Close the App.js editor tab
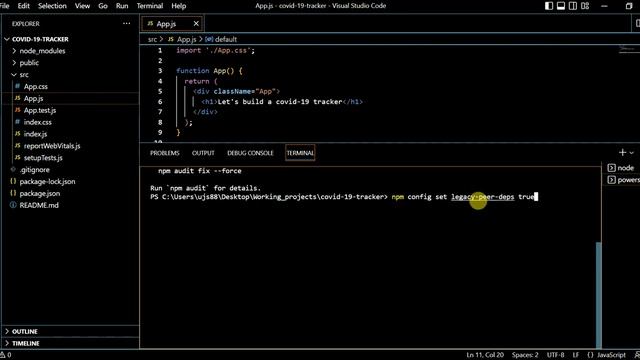Screen dimensions: 640x360 196,24
